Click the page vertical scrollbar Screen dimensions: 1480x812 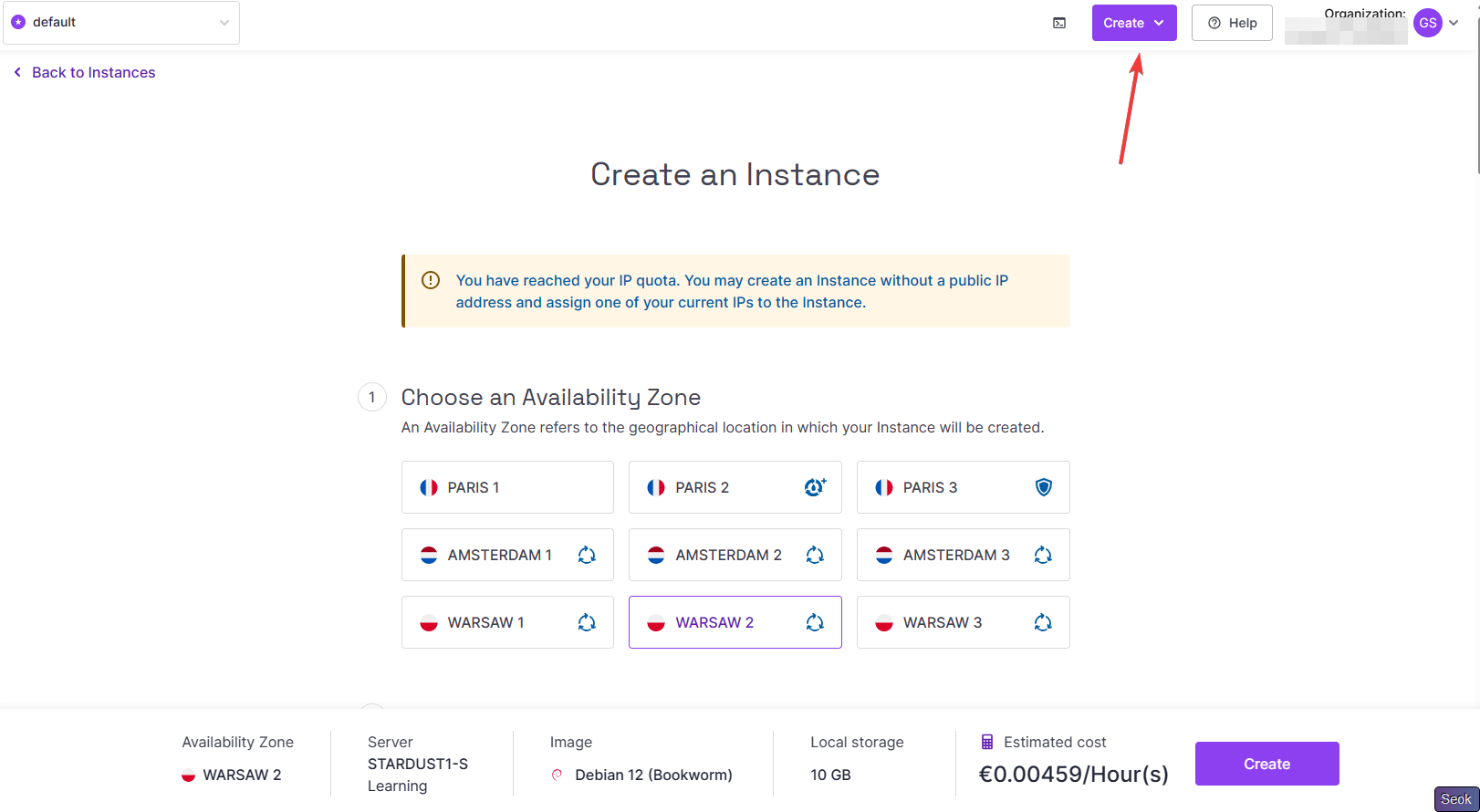(x=1476, y=91)
